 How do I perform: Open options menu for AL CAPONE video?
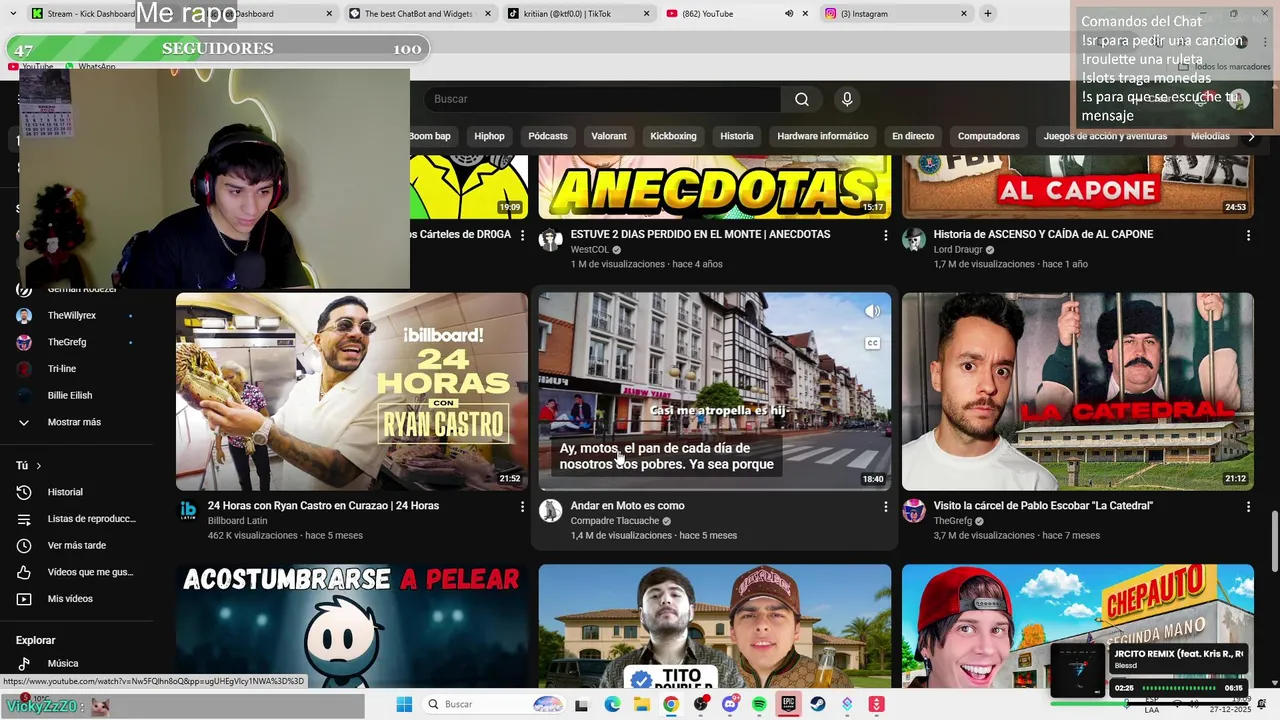(1248, 236)
